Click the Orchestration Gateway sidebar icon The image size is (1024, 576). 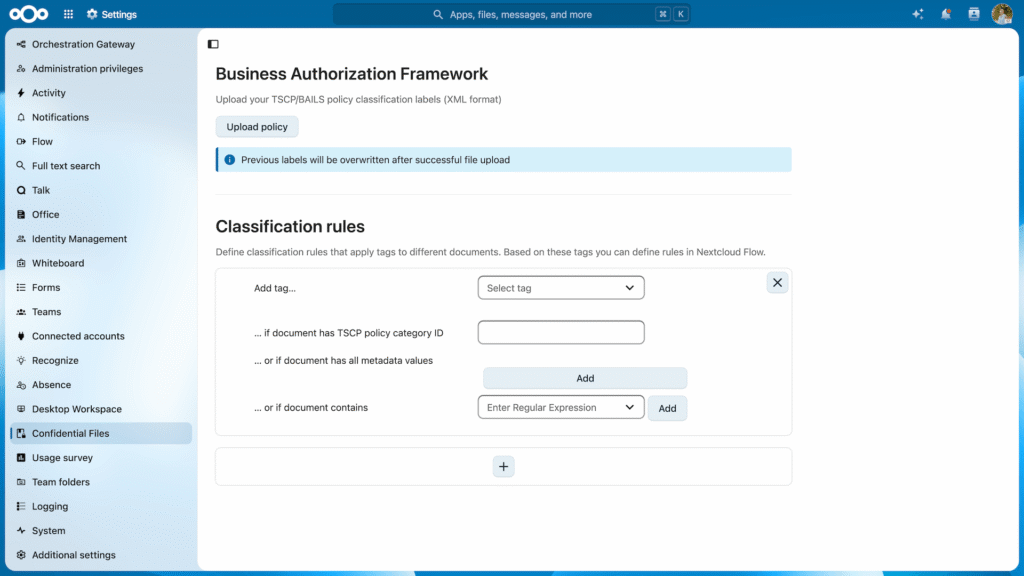[x=21, y=44]
